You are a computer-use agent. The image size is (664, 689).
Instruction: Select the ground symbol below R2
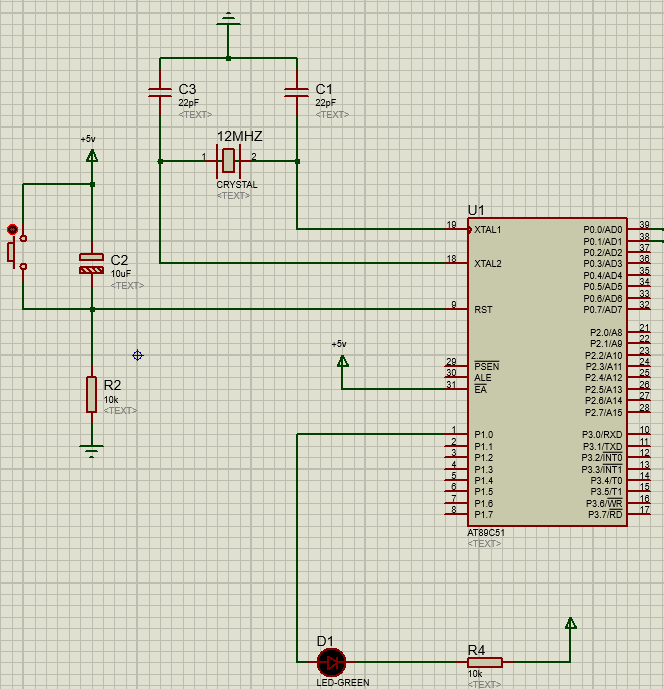[x=92, y=451]
